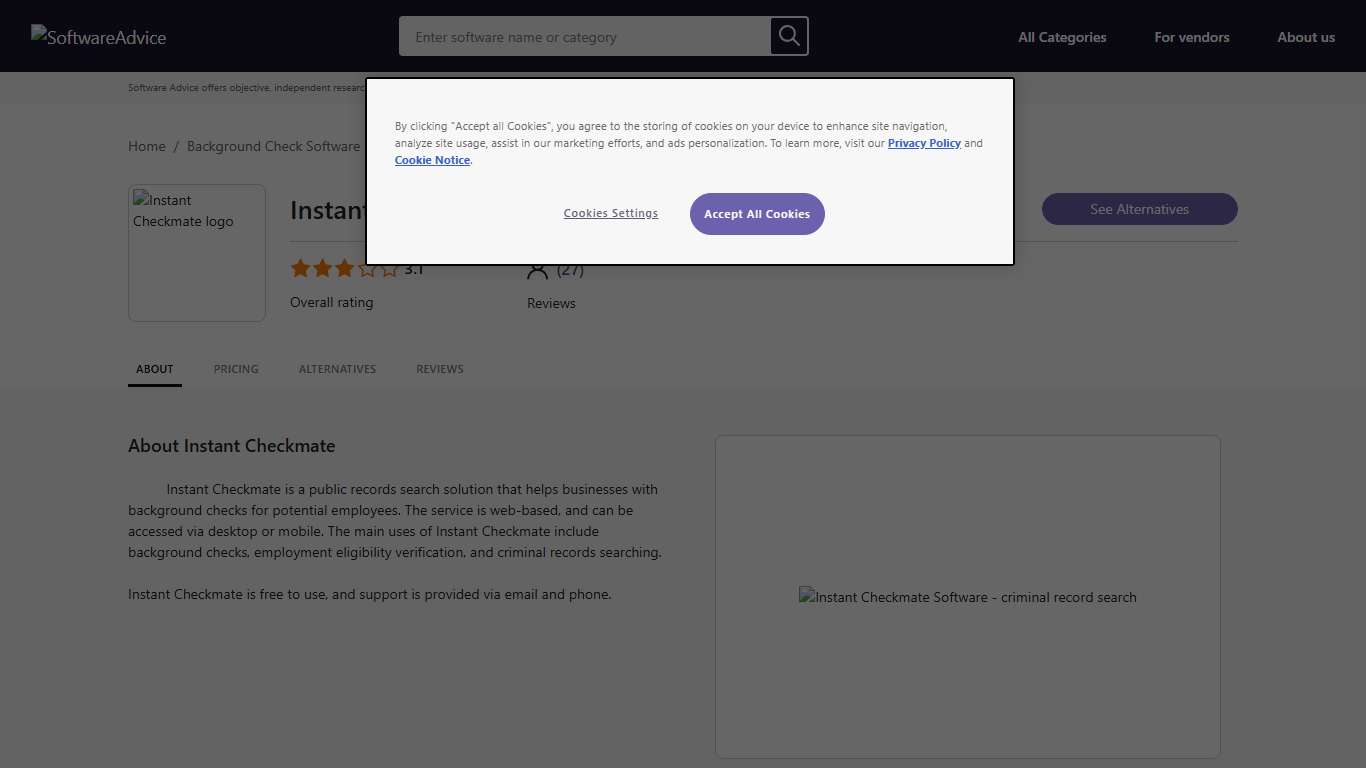Switch to the PRICING tab

pyautogui.click(x=236, y=369)
